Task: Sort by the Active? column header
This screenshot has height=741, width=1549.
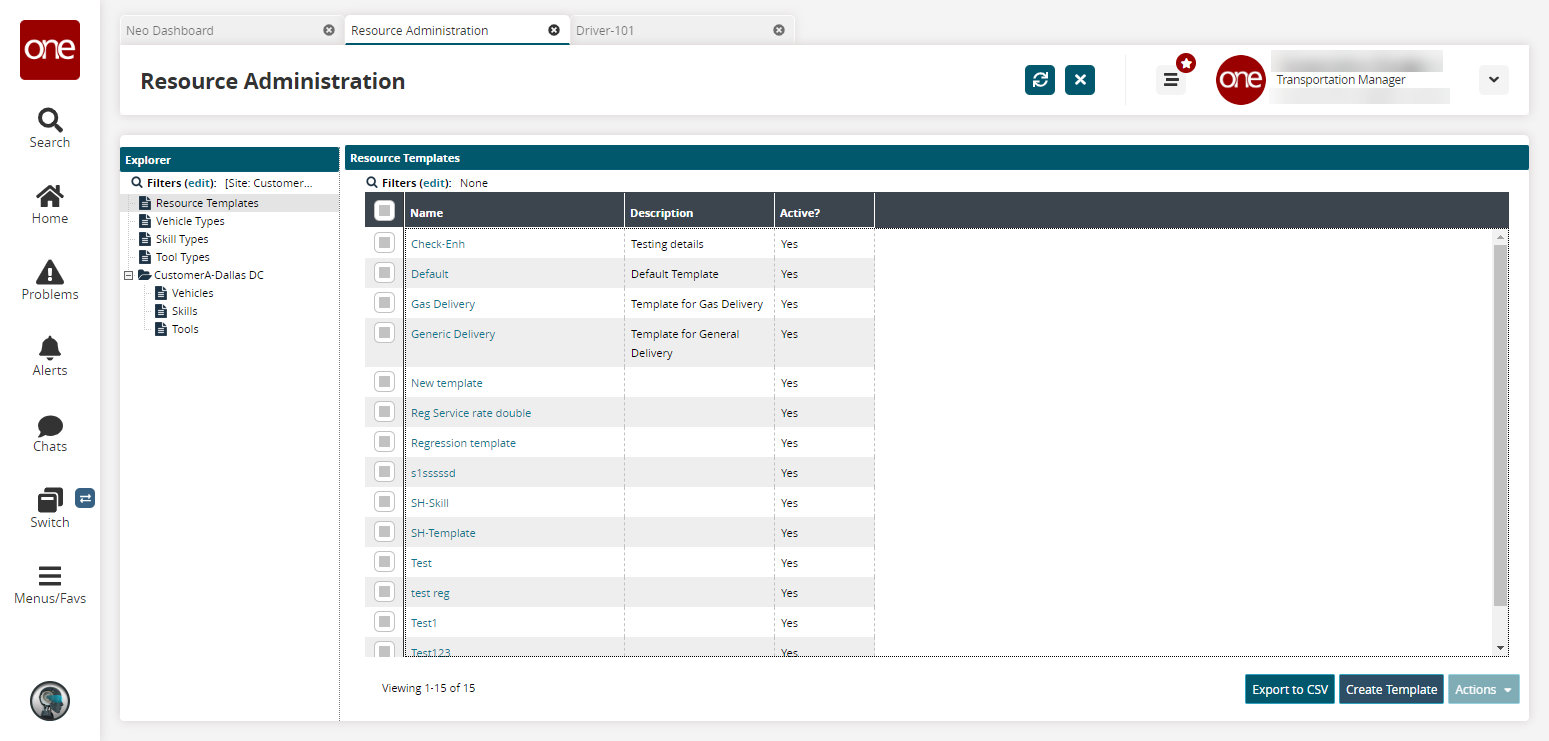Action: pyautogui.click(x=825, y=211)
